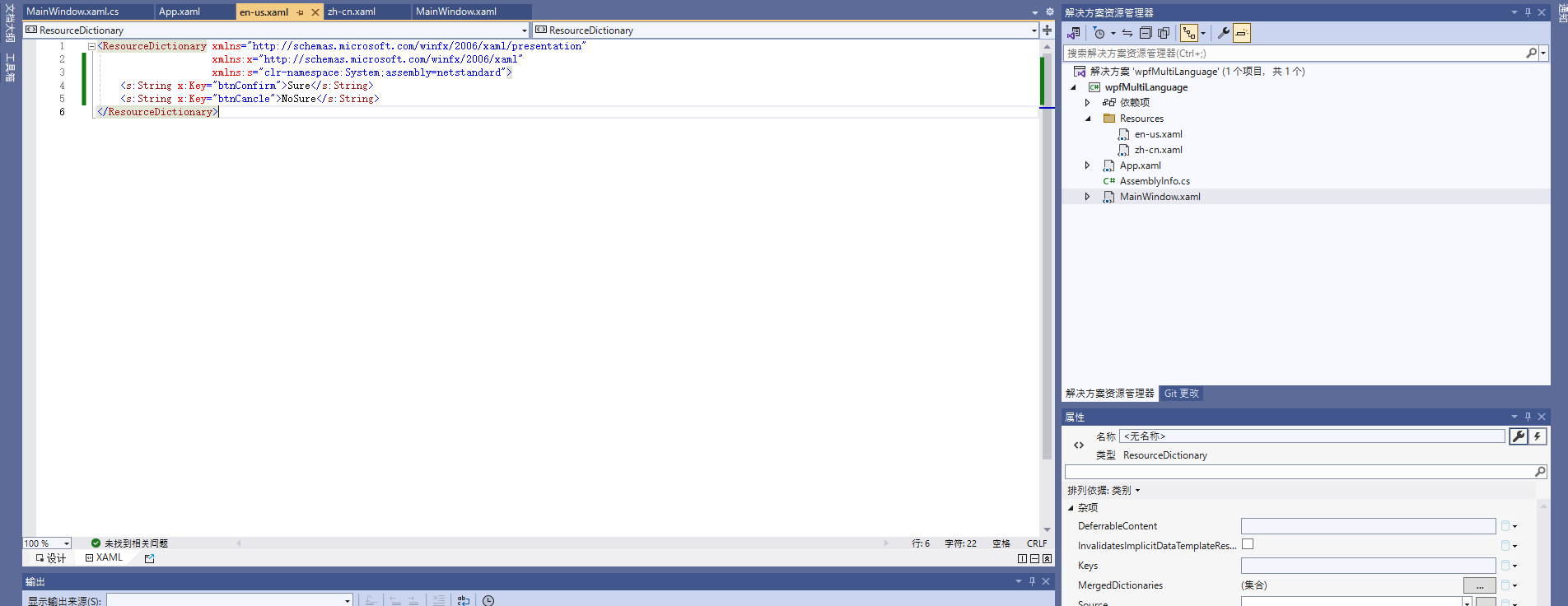Viewport: 1568px width, 606px height.
Task: Open the search options dropdown arrow
Action: 1543,53
